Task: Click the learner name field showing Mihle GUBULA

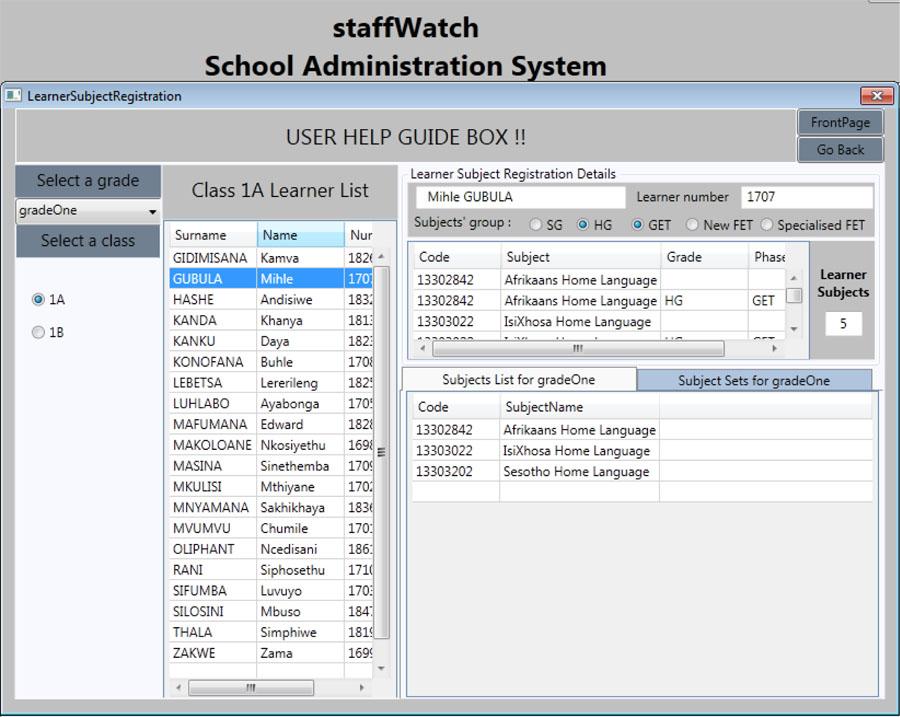Action: click(x=520, y=197)
